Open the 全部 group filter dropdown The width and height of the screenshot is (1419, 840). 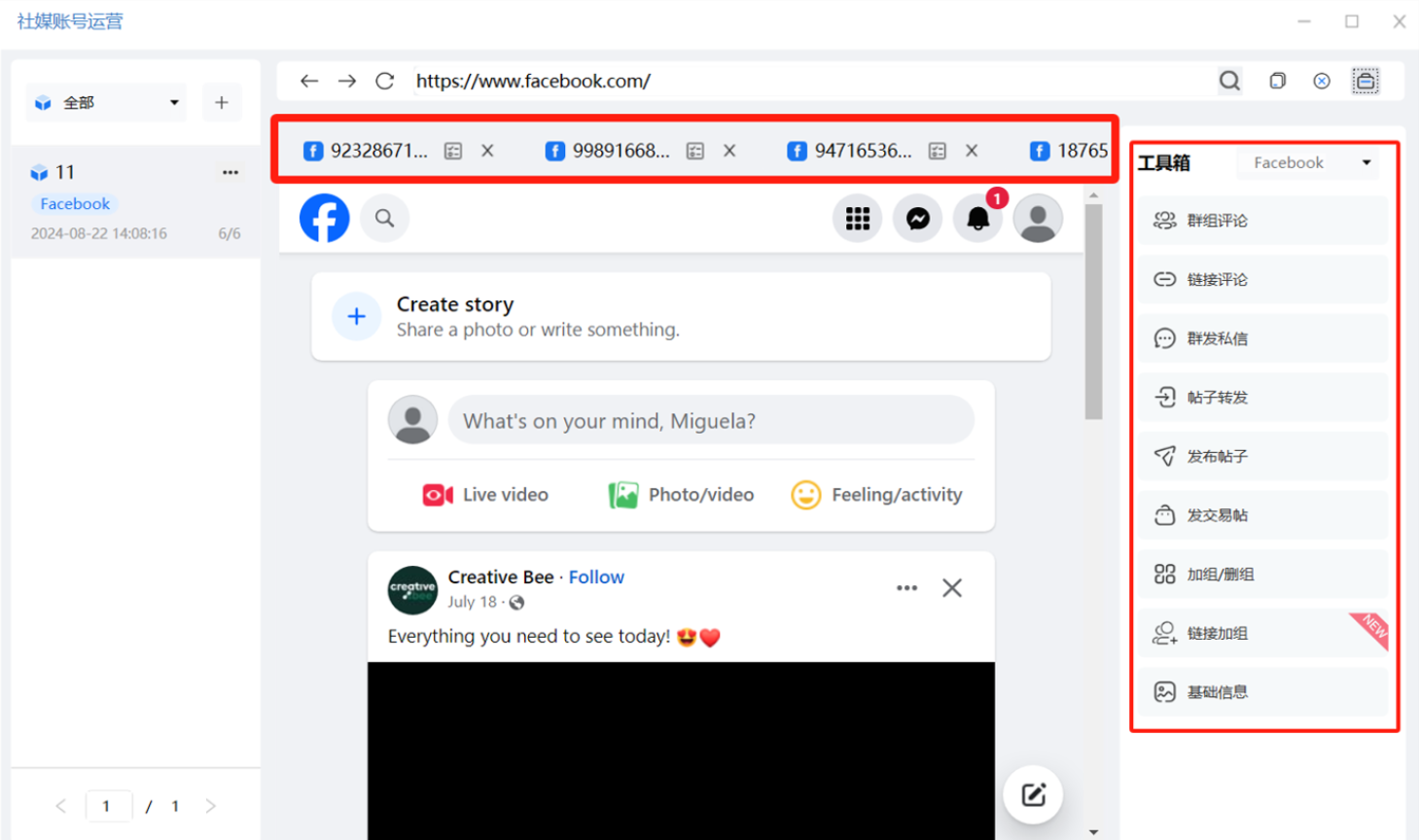pos(106,102)
